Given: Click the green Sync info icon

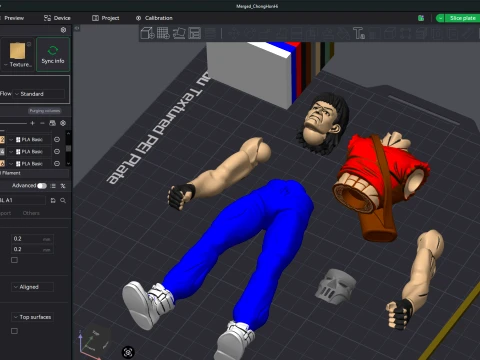Looking at the screenshot, I should [x=53, y=50].
